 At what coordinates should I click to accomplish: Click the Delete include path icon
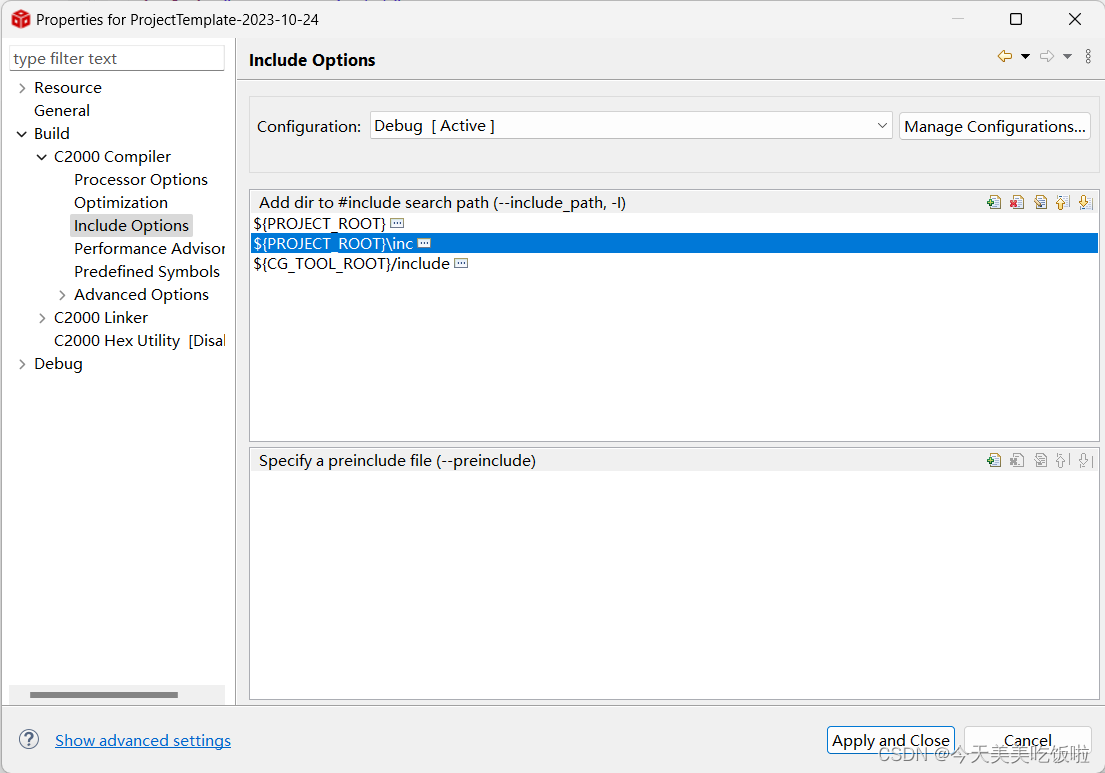tap(1017, 203)
